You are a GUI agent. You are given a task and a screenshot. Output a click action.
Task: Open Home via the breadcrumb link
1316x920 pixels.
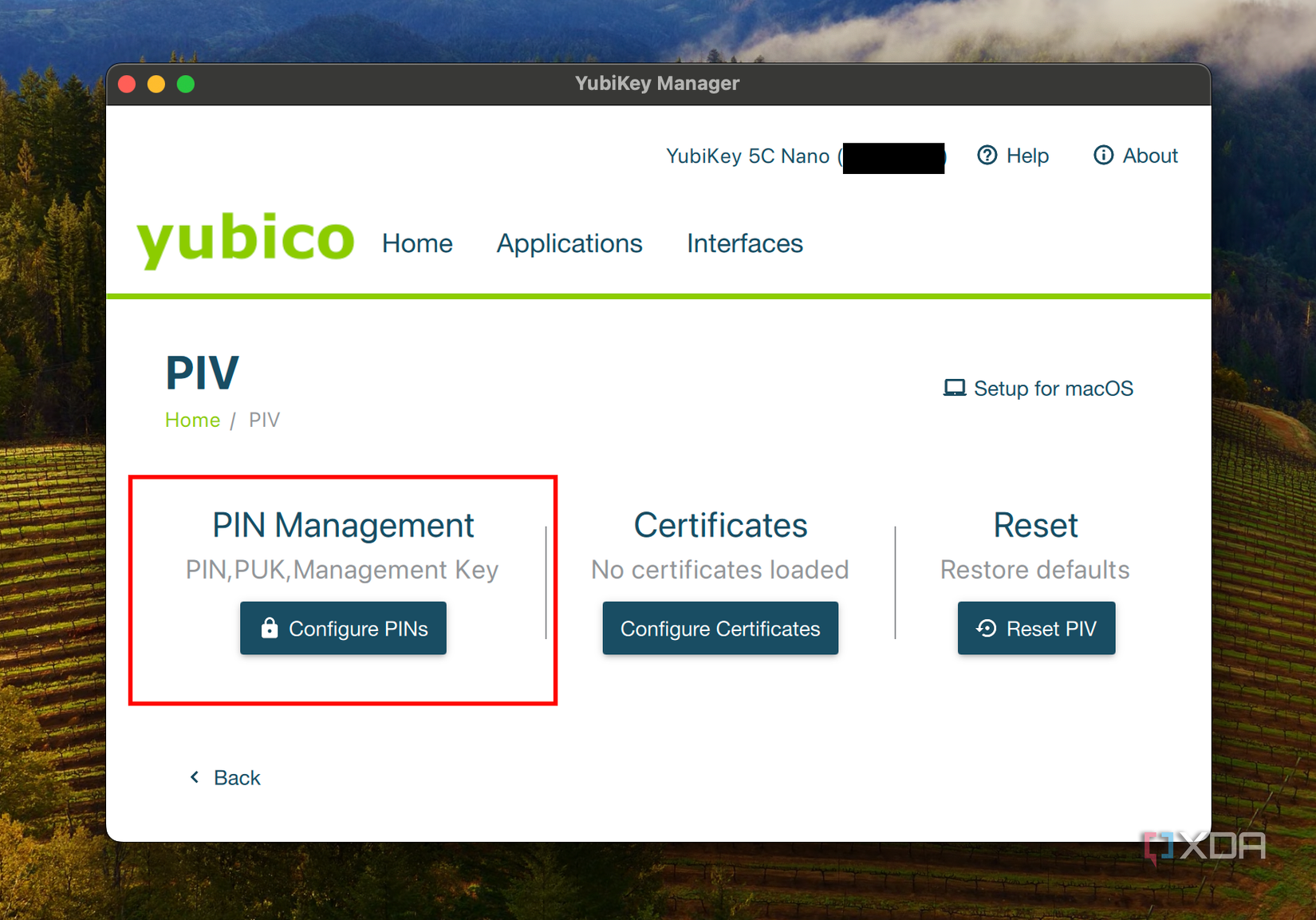[x=192, y=420]
